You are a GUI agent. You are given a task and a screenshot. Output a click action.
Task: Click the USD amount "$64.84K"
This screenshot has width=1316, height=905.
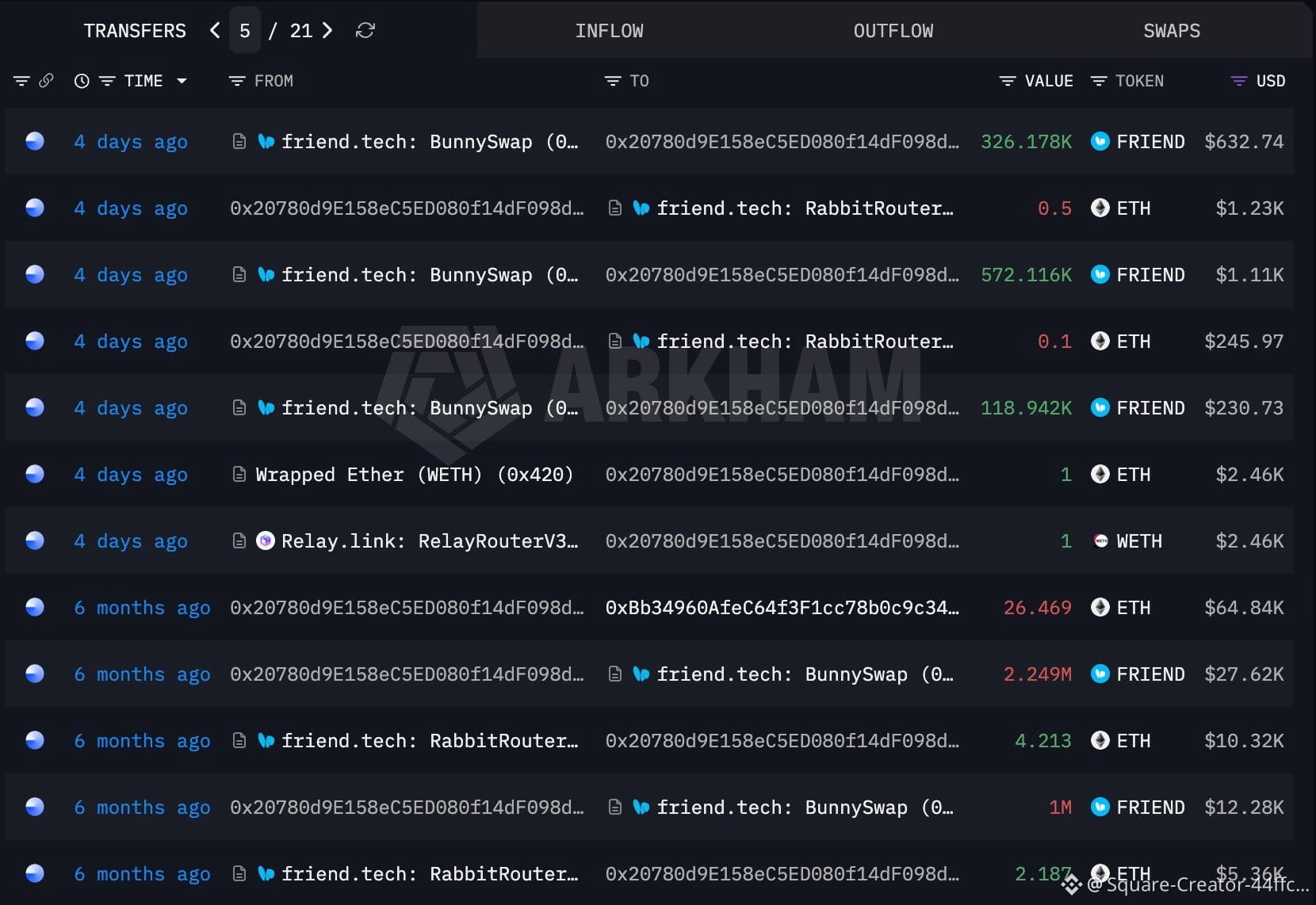1244,607
